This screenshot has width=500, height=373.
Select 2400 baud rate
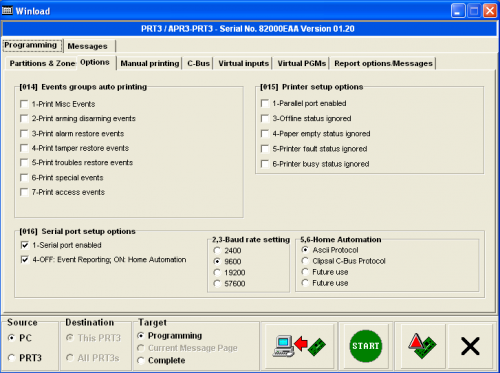click(217, 250)
